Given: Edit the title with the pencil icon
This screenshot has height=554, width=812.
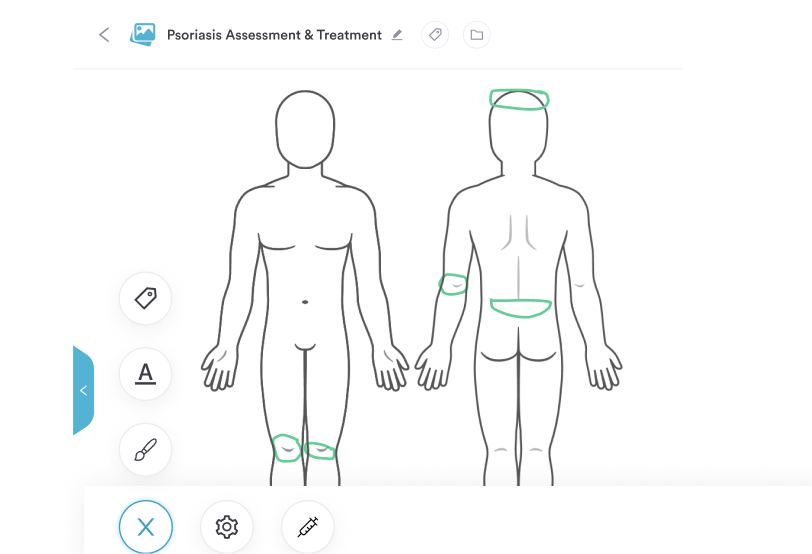Looking at the screenshot, I should [x=397, y=35].
